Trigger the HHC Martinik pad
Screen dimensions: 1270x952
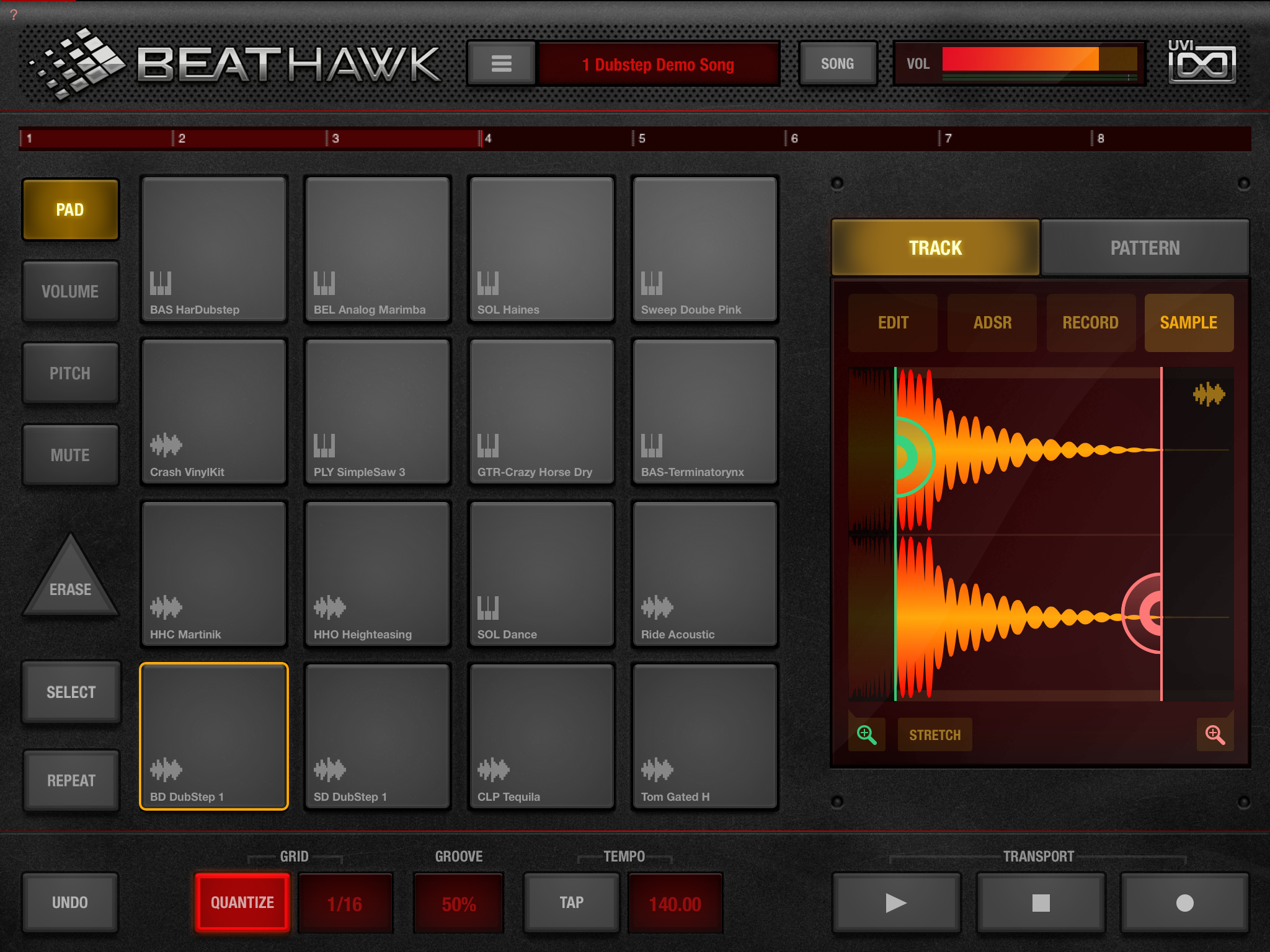pyautogui.click(x=214, y=573)
